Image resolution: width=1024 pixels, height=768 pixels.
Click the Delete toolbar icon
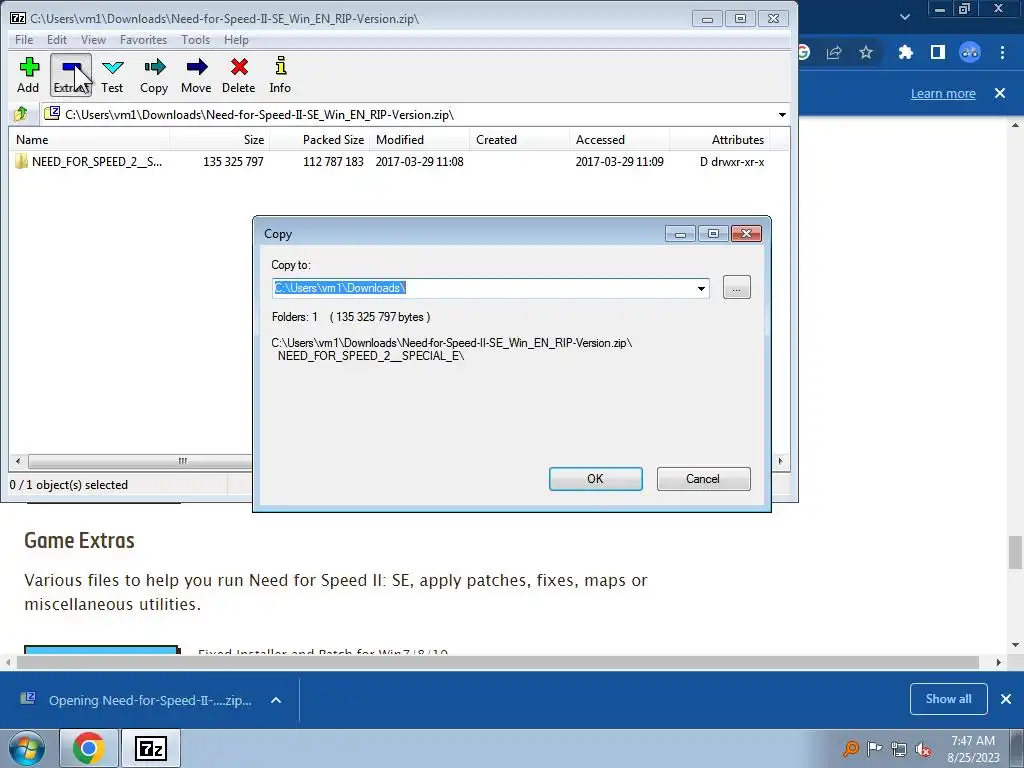(x=238, y=75)
